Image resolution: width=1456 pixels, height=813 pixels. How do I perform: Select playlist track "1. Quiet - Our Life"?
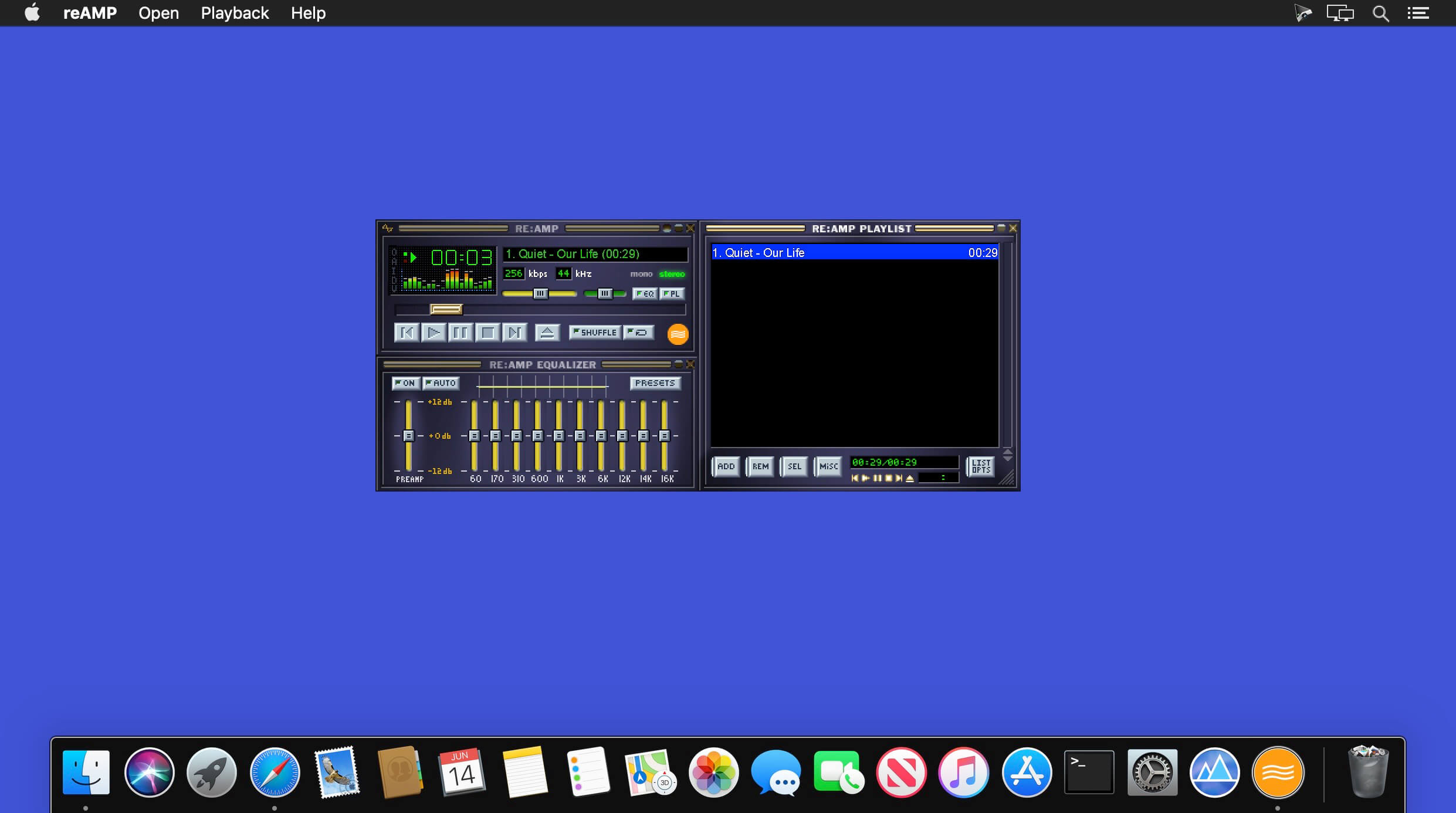point(855,253)
